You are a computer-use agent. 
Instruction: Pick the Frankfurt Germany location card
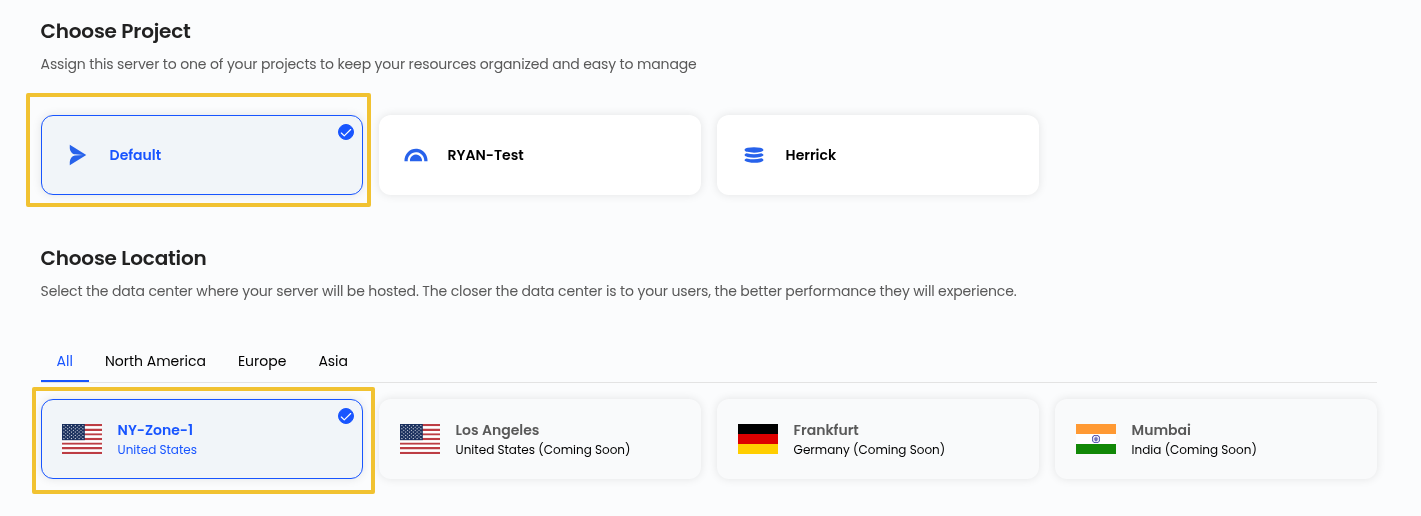878,439
